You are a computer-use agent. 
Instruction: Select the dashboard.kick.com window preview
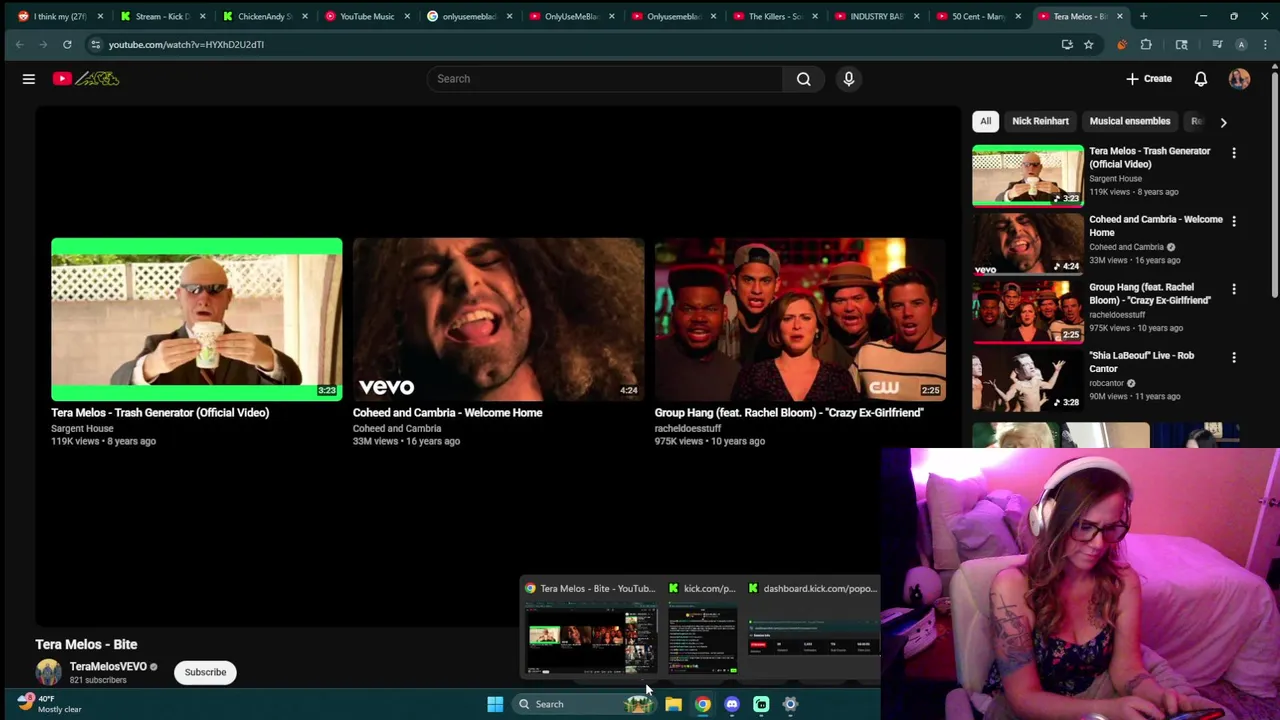[x=813, y=629]
